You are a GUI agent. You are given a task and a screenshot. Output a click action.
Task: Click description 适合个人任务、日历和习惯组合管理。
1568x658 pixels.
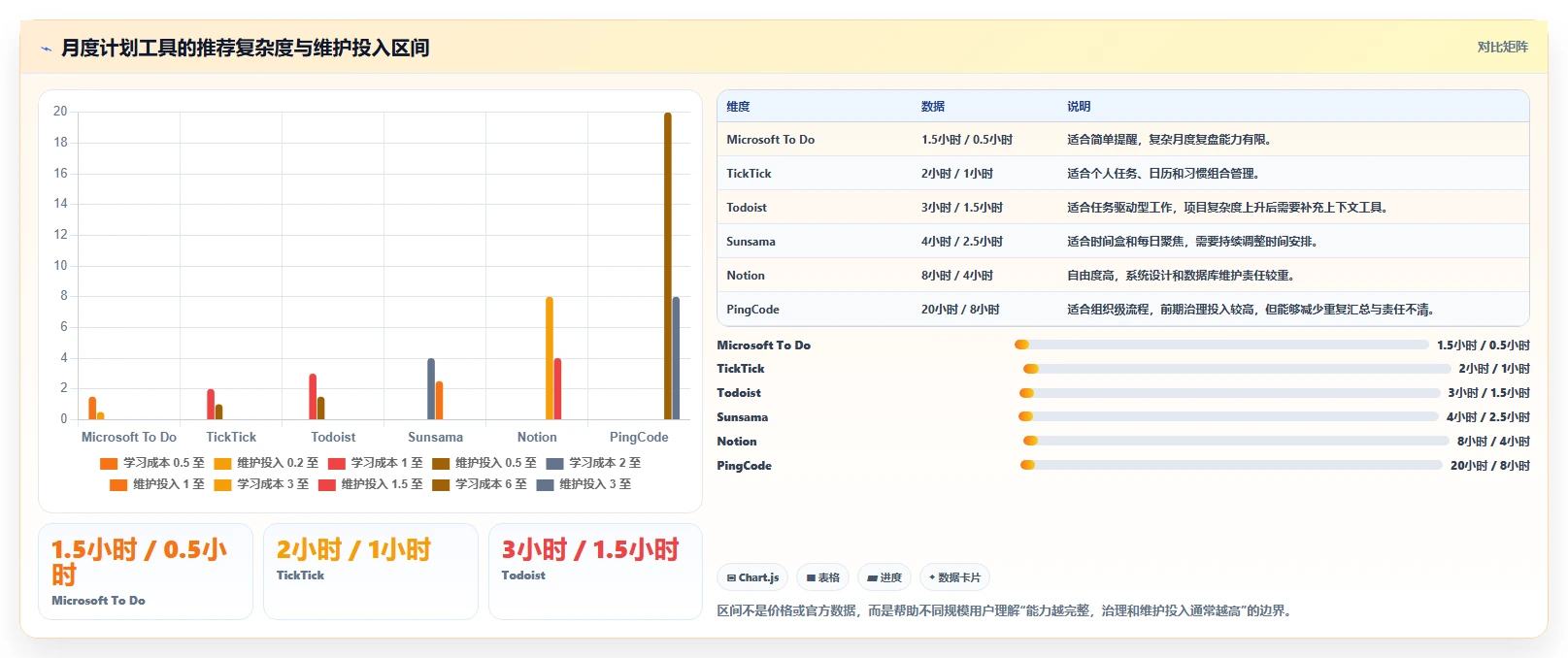[x=1165, y=174]
